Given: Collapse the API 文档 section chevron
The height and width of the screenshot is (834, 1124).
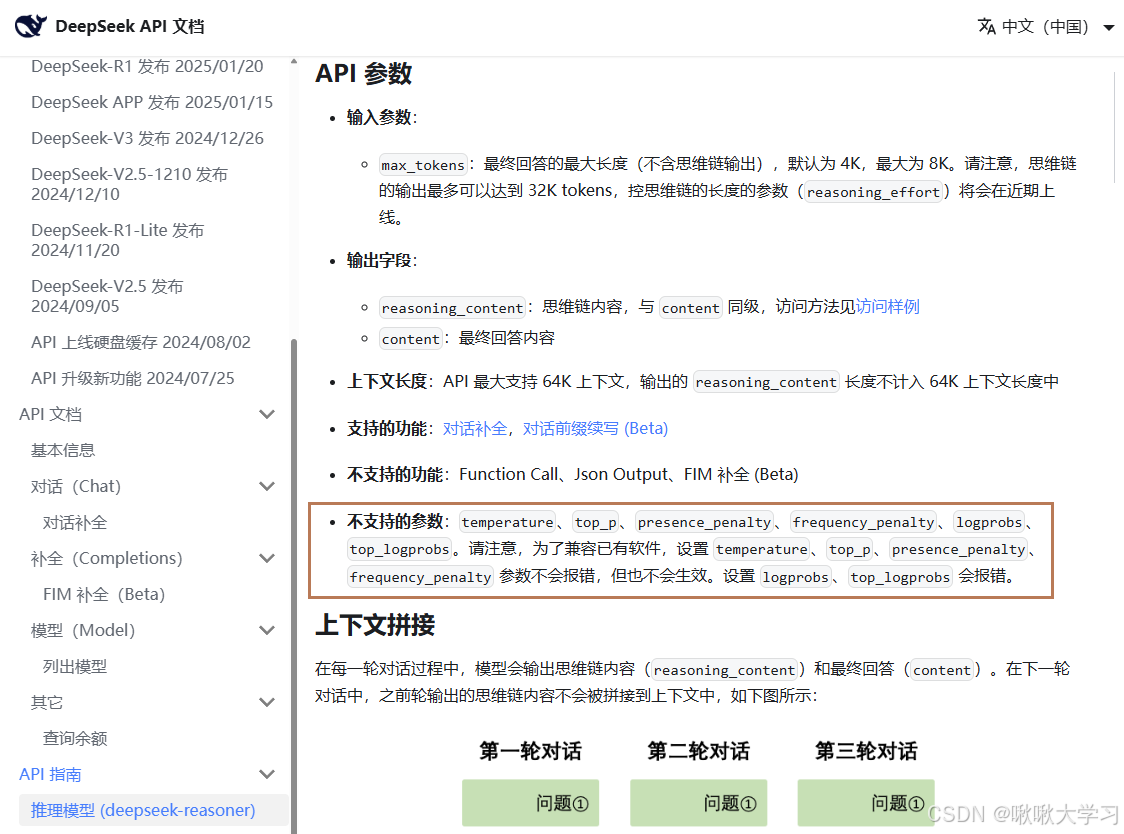Looking at the screenshot, I should (x=267, y=414).
